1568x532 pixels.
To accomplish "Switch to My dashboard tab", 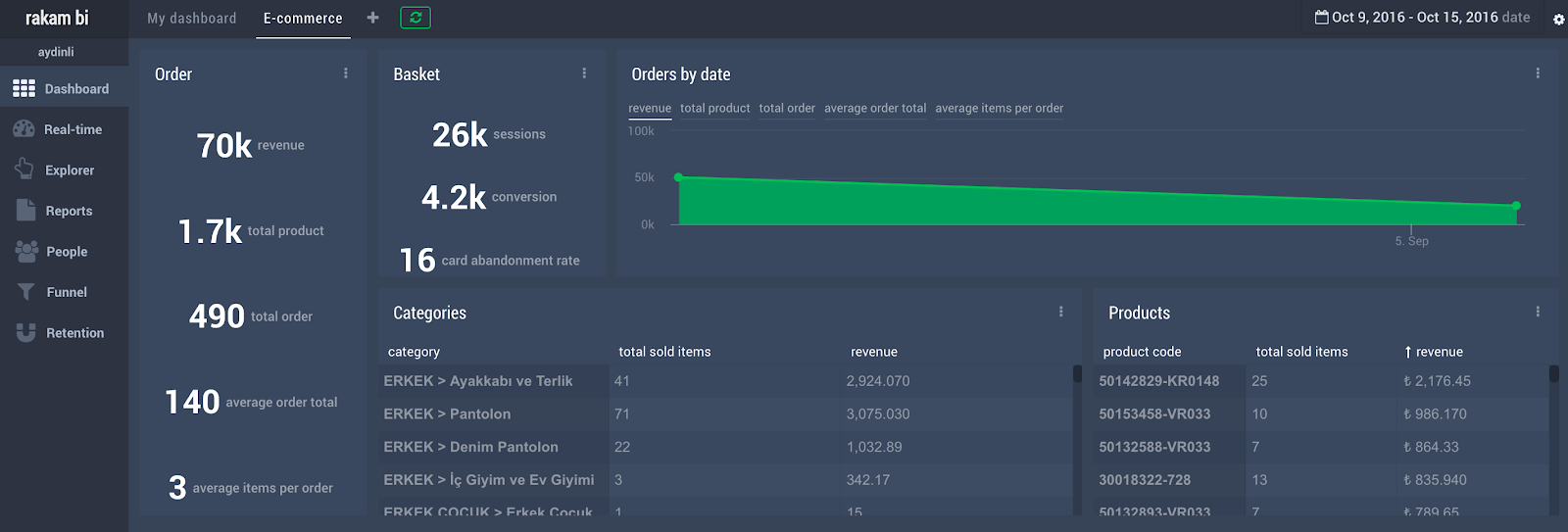I will (x=192, y=19).
